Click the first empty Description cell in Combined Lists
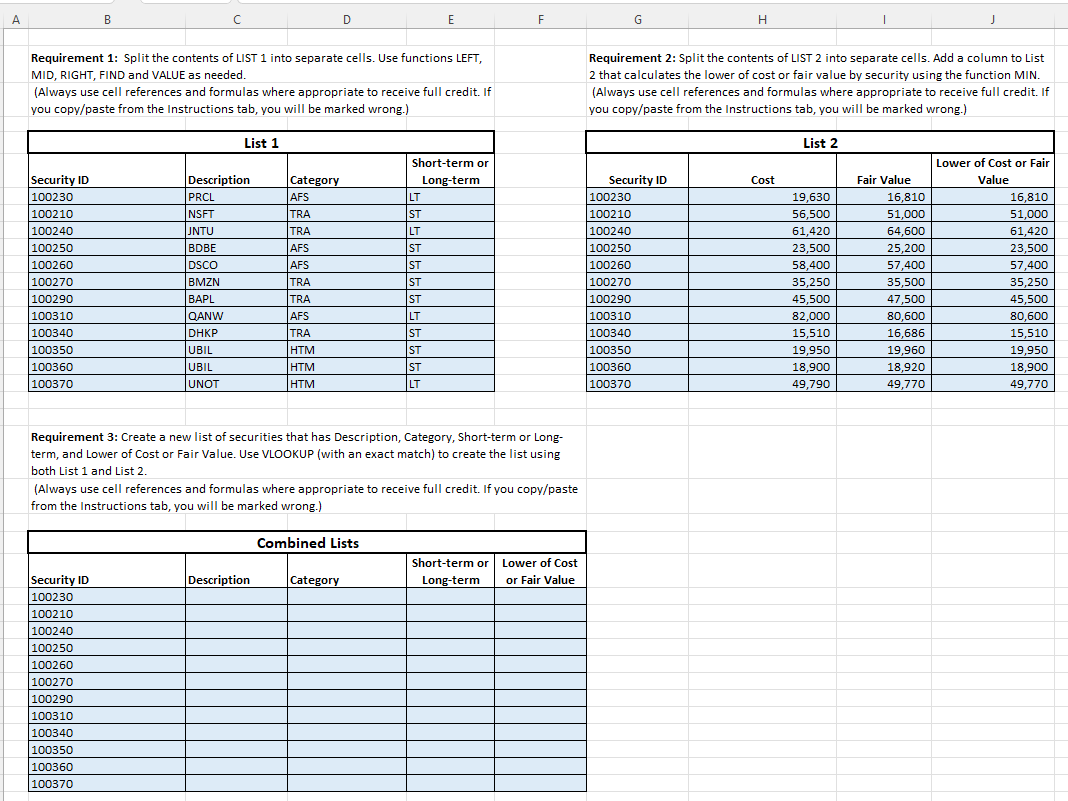This screenshot has width=1068, height=801. [x=235, y=597]
